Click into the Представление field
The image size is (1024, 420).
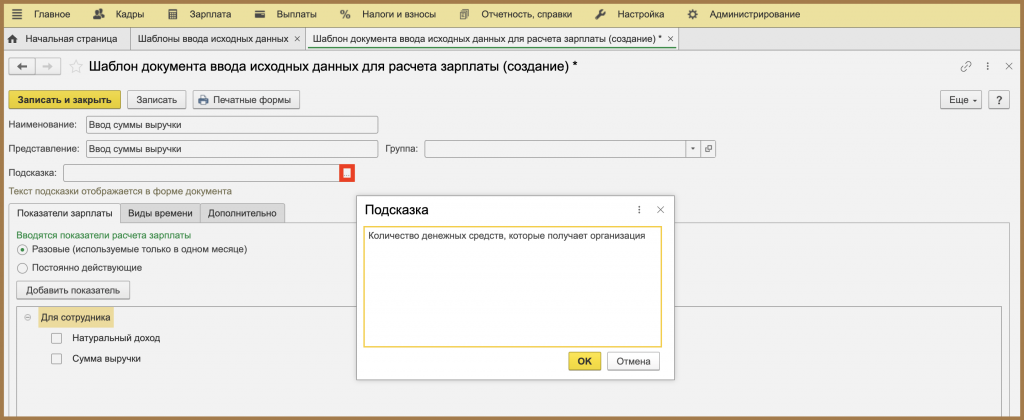pyautogui.click(x=232, y=148)
